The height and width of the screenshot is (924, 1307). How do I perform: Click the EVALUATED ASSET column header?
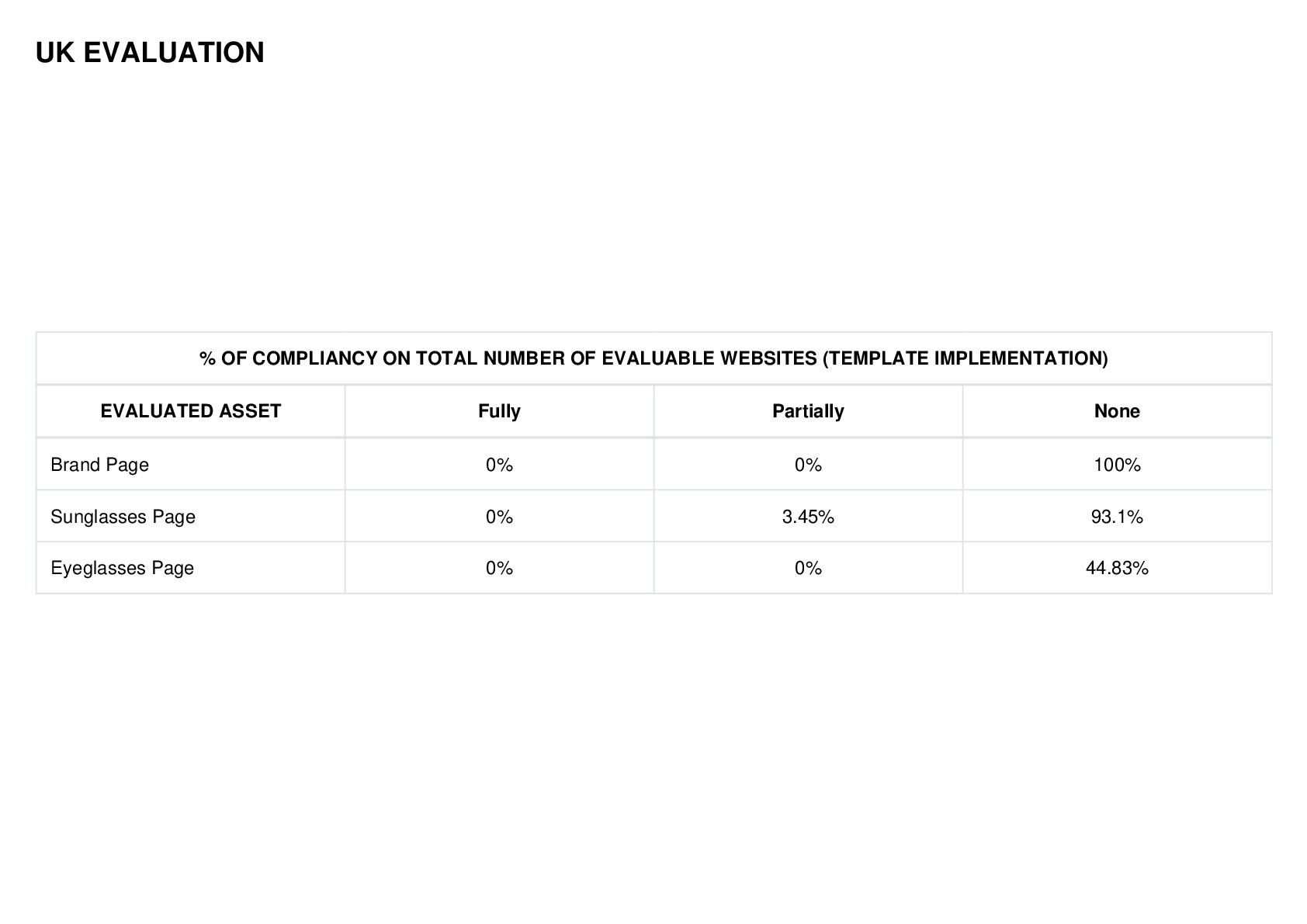(191, 411)
